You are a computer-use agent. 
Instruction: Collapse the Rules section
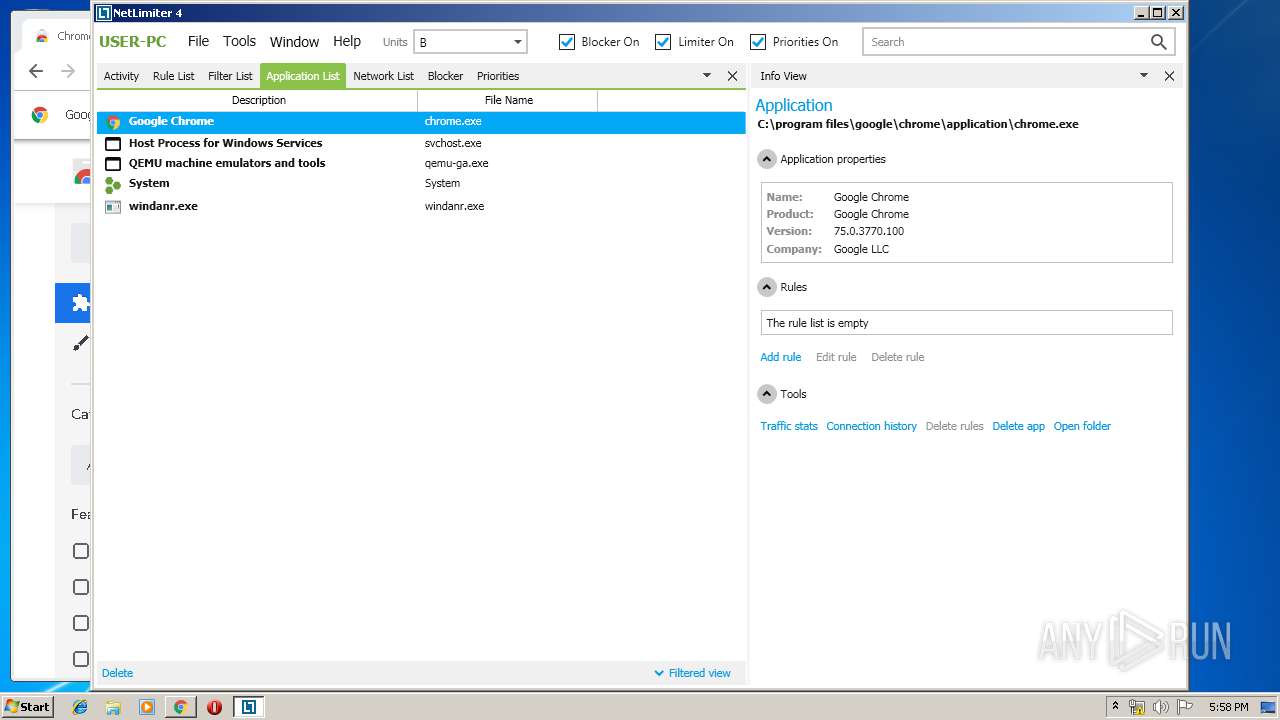pos(767,287)
